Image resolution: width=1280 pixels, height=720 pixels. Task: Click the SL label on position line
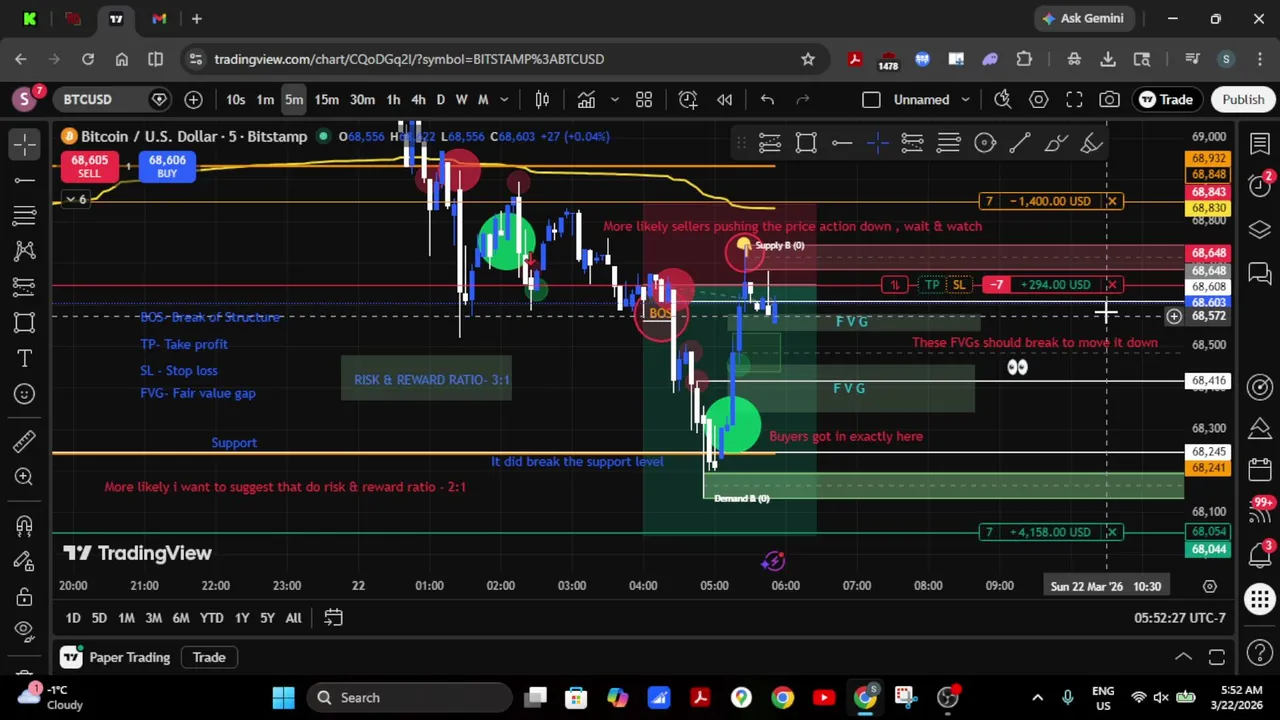[958, 285]
